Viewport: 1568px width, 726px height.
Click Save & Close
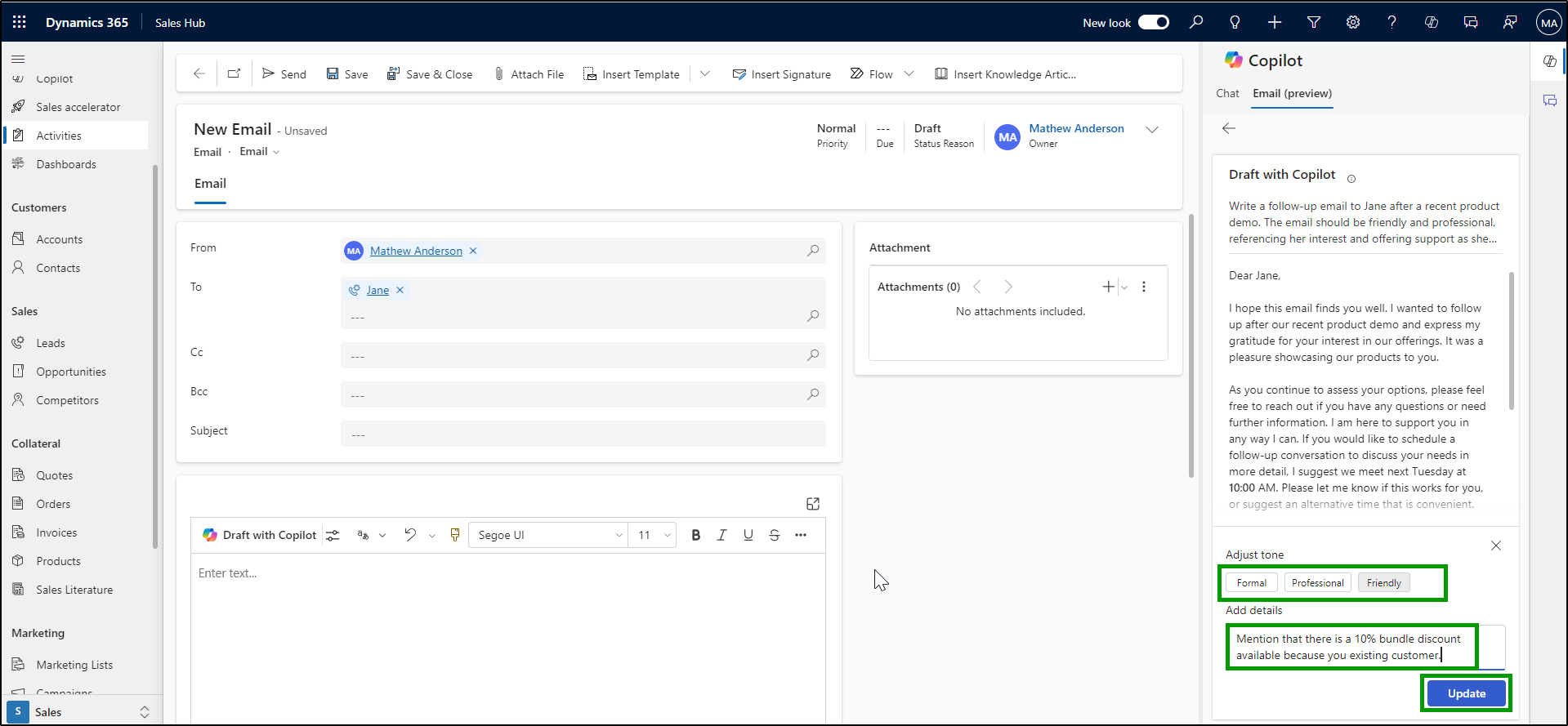(430, 73)
